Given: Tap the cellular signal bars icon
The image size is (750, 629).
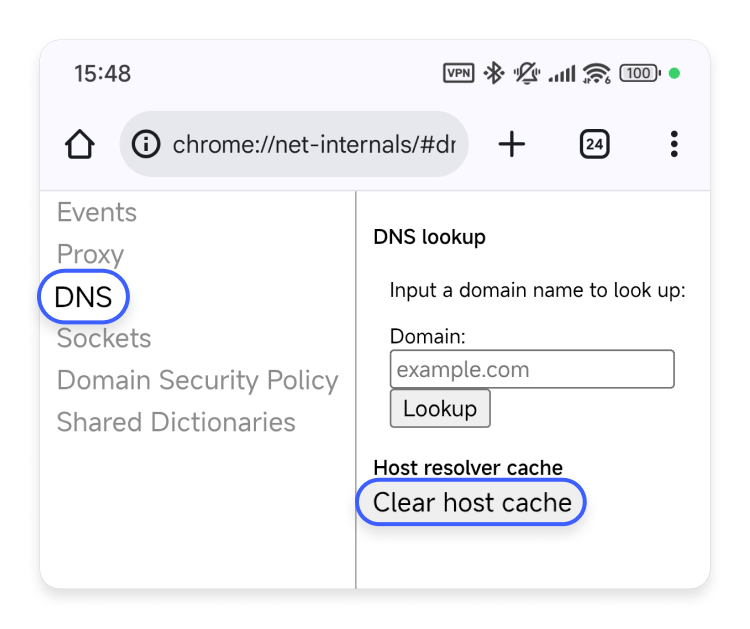Looking at the screenshot, I should coord(562,73).
